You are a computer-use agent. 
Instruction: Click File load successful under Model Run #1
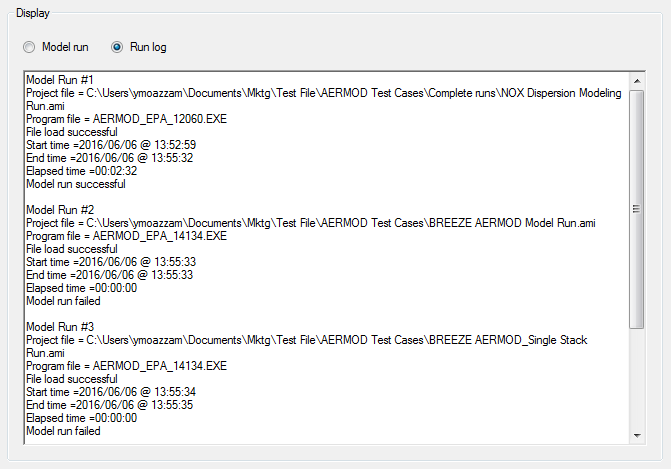tap(71, 132)
